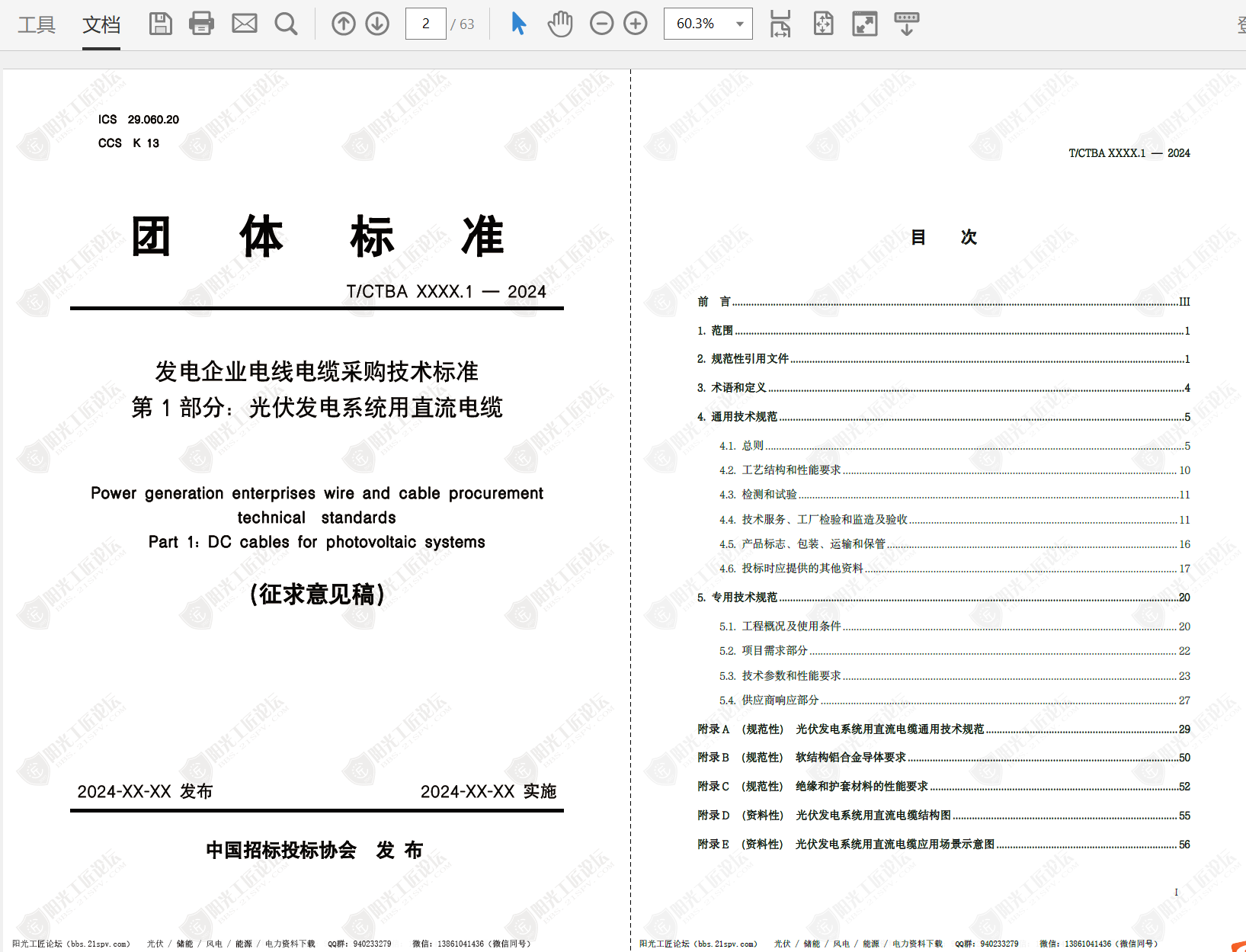Viewport: 1246px width, 952px height.
Task: Activate the hand pan tool
Action: click(560, 24)
